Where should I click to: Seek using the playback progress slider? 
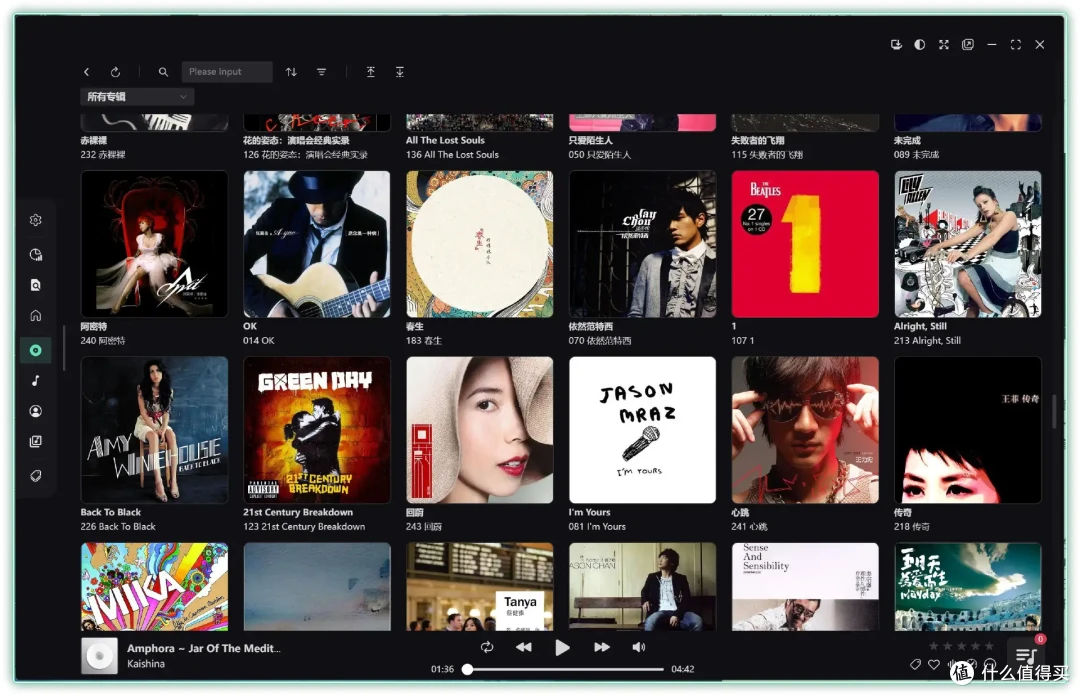point(565,669)
